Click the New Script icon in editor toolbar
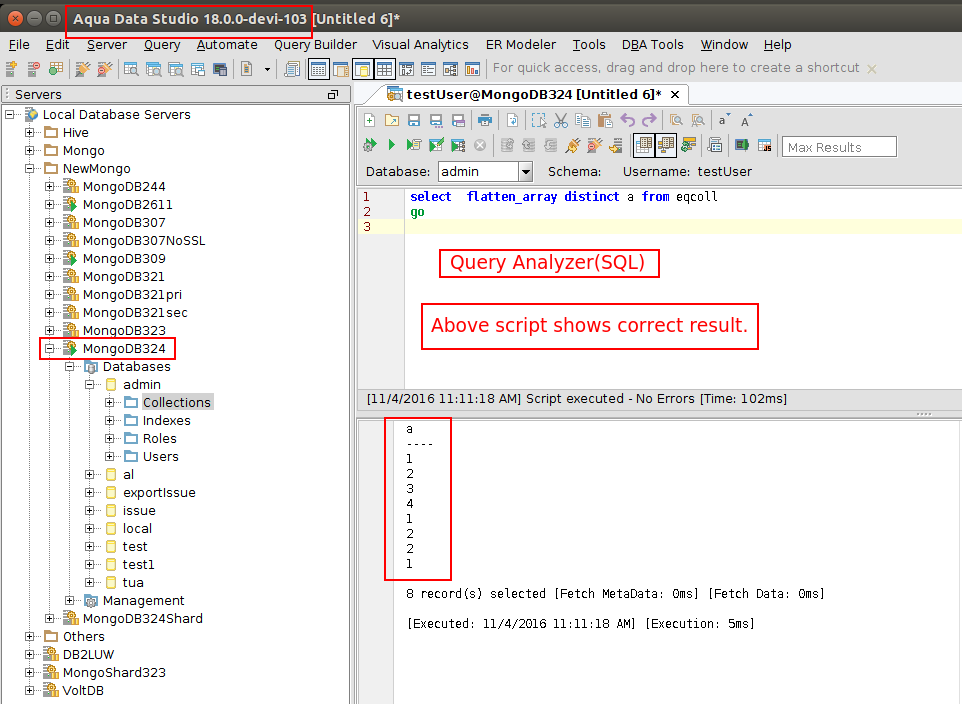962x704 pixels. point(369,120)
